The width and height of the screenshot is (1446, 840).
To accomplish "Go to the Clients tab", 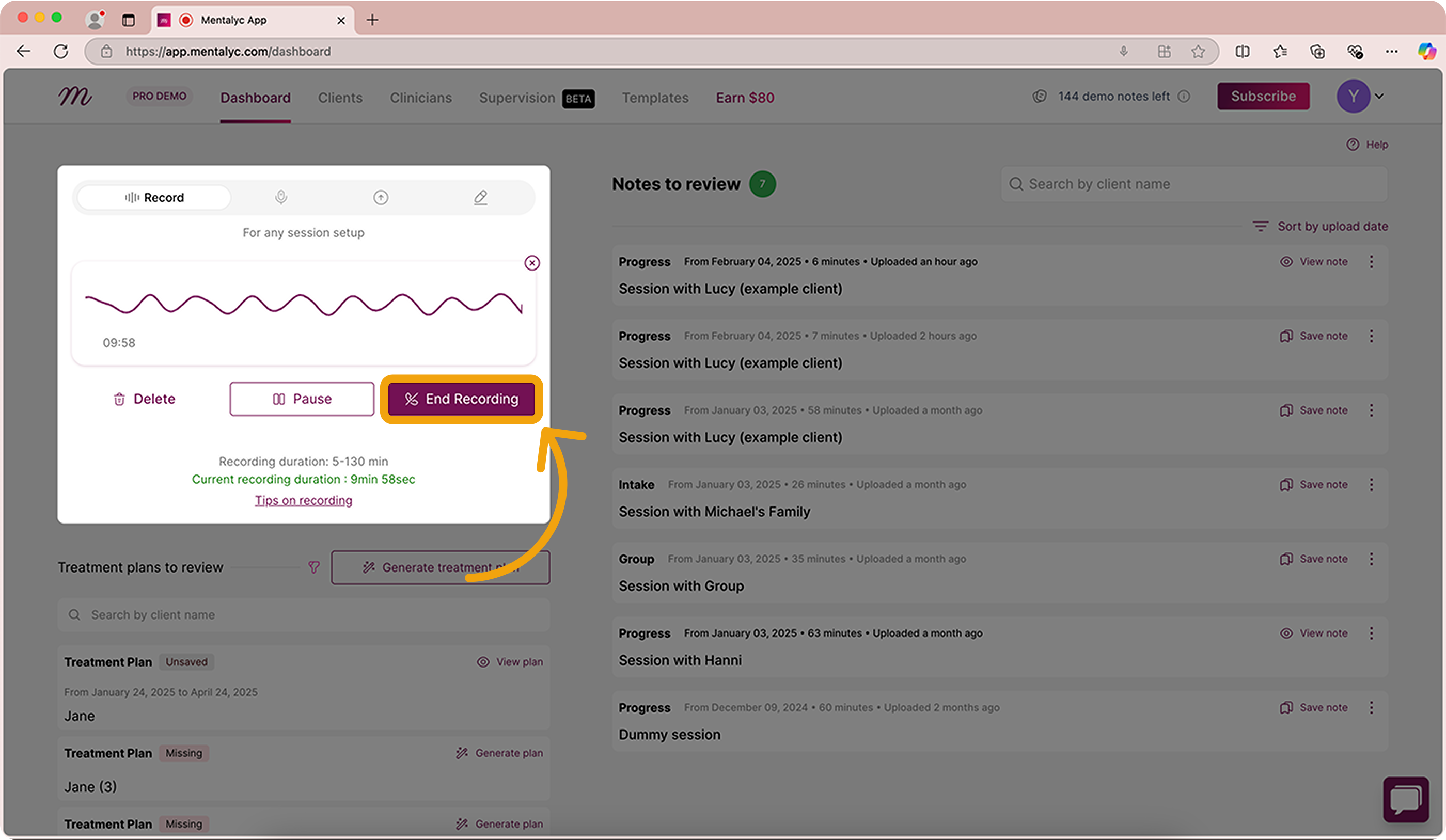I will tap(340, 98).
